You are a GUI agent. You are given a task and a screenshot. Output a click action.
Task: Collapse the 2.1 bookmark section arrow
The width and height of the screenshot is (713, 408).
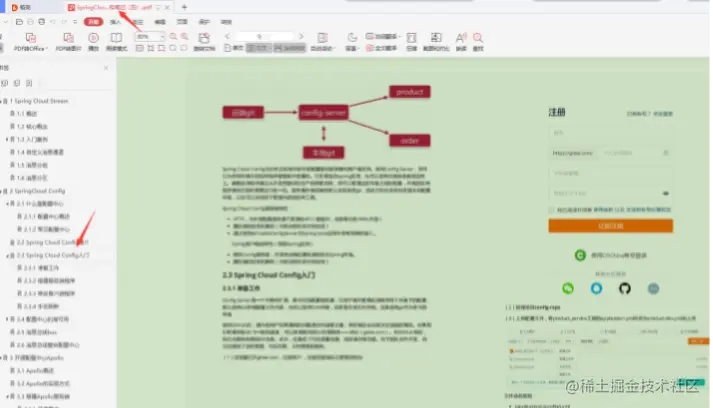(7, 204)
